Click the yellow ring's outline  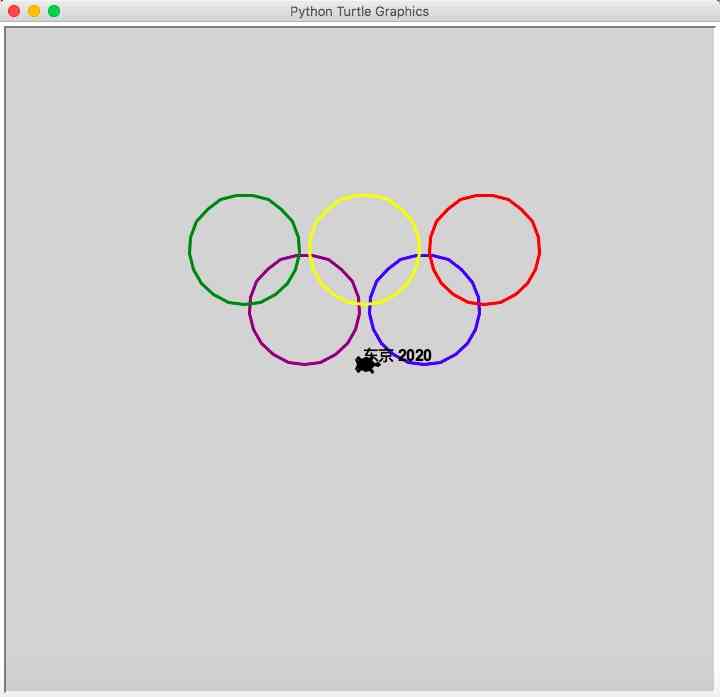[x=365, y=196]
